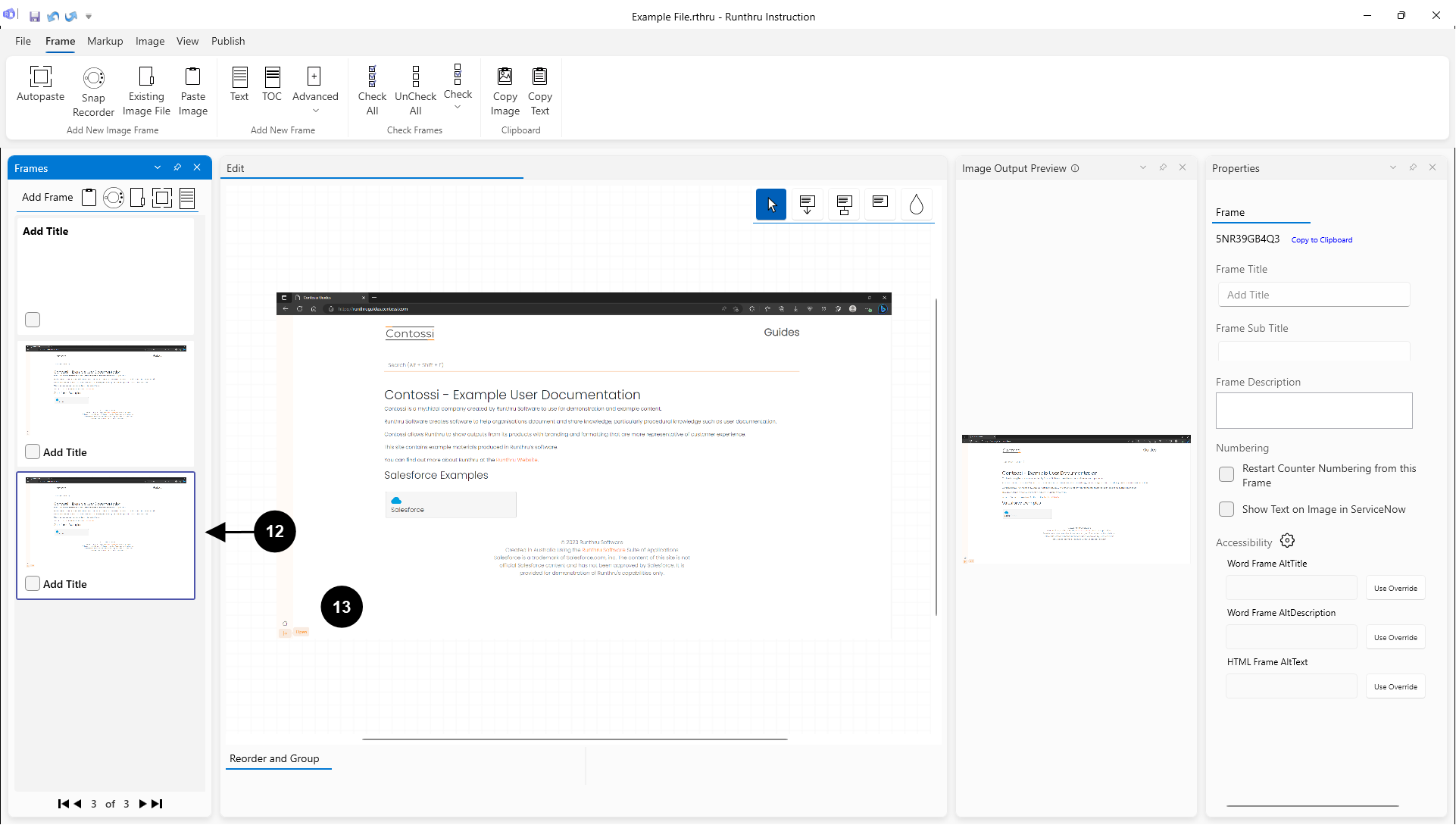Switch to the Markup ribbon tab

point(105,41)
